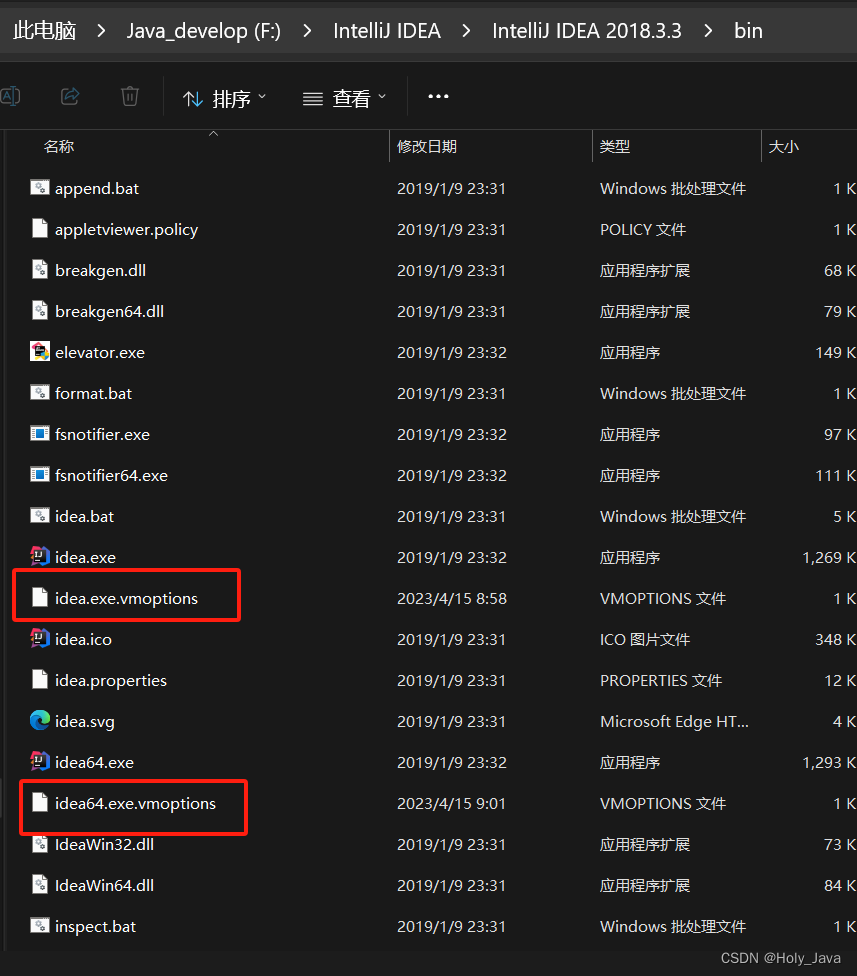Click the fsnotifier.exe icon
Screen dimensions: 857x976
point(40,433)
